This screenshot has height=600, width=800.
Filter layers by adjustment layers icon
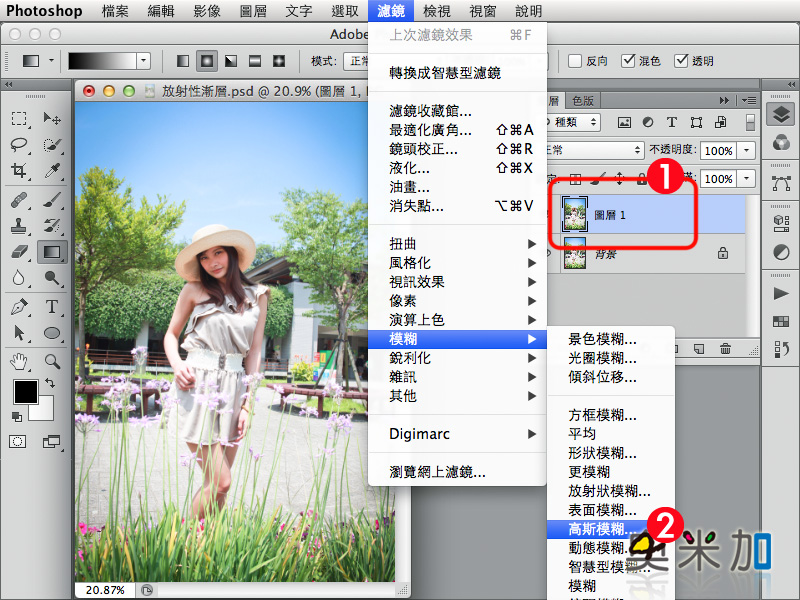648,122
